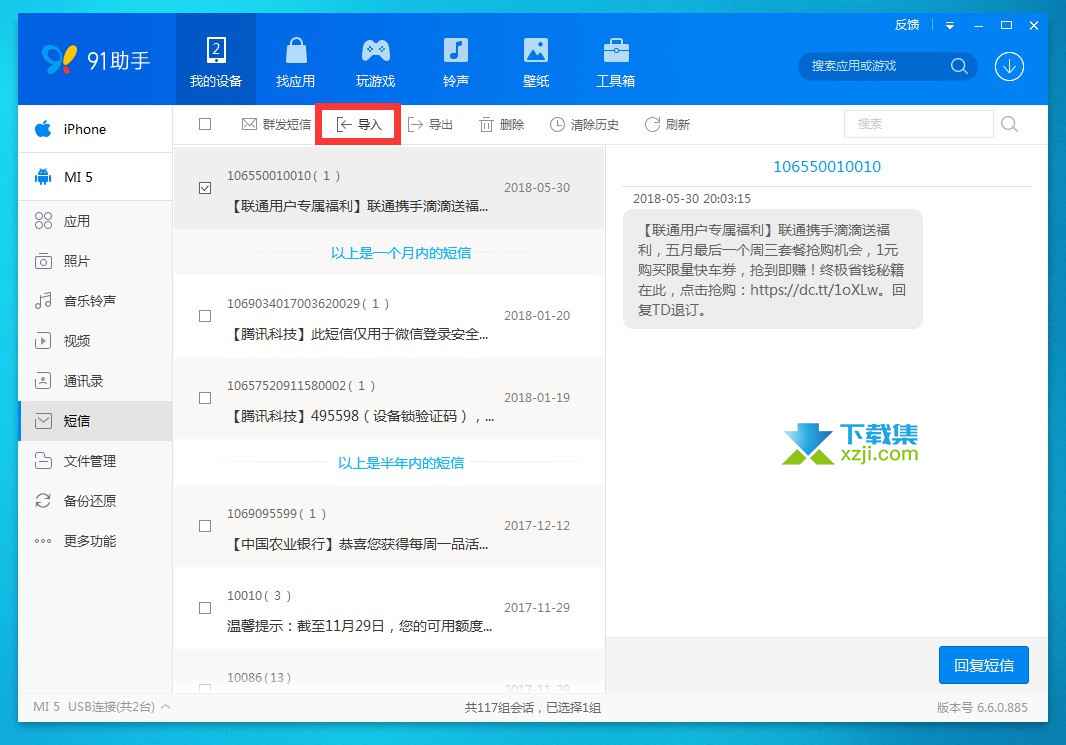Open 短信 messages in the sidebar

(95, 421)
